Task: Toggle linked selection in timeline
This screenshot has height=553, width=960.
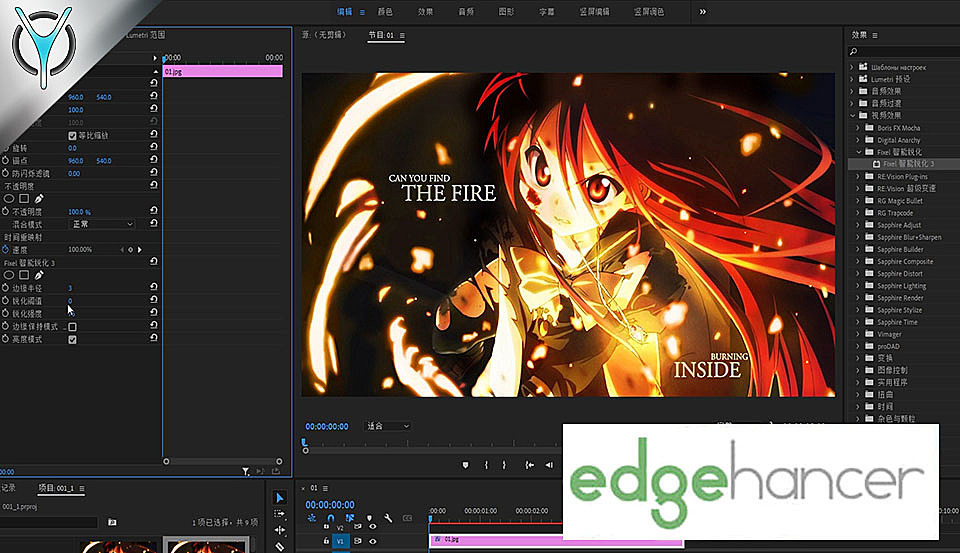Action: (x=350, y=518)
